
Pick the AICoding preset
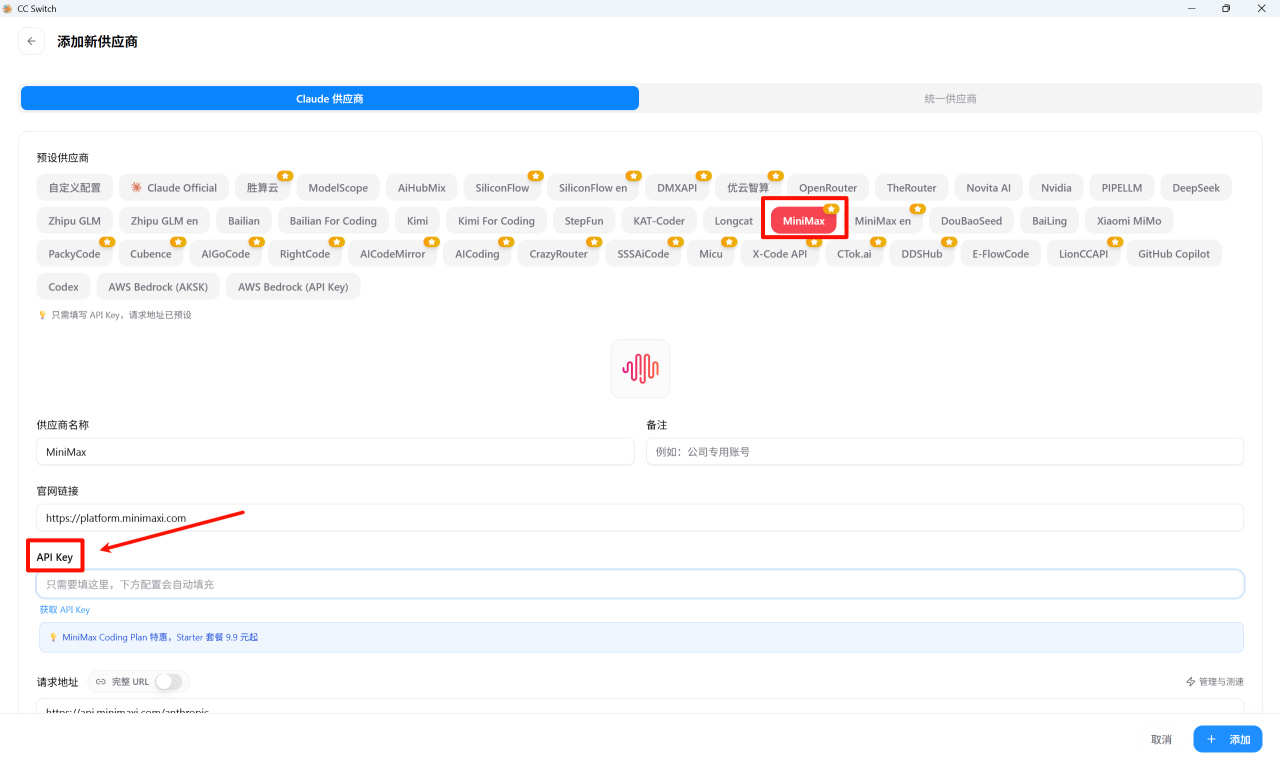point(477,254)
